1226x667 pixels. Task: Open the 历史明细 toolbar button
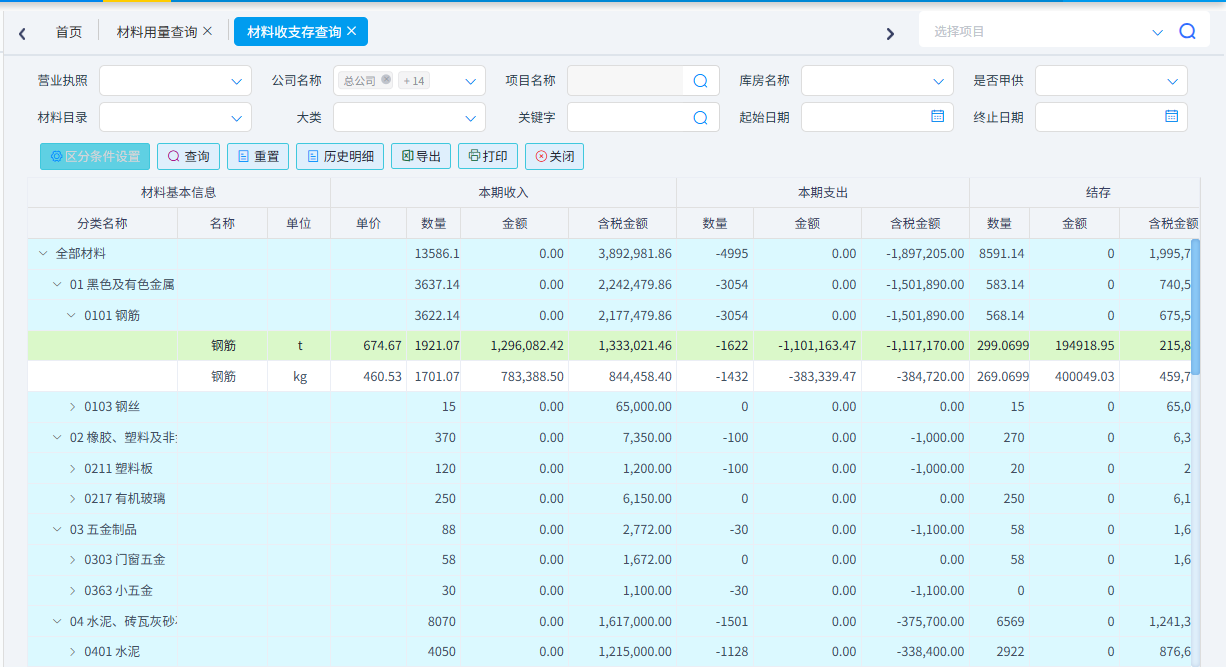pyautogui.click(x=339, y=156)
